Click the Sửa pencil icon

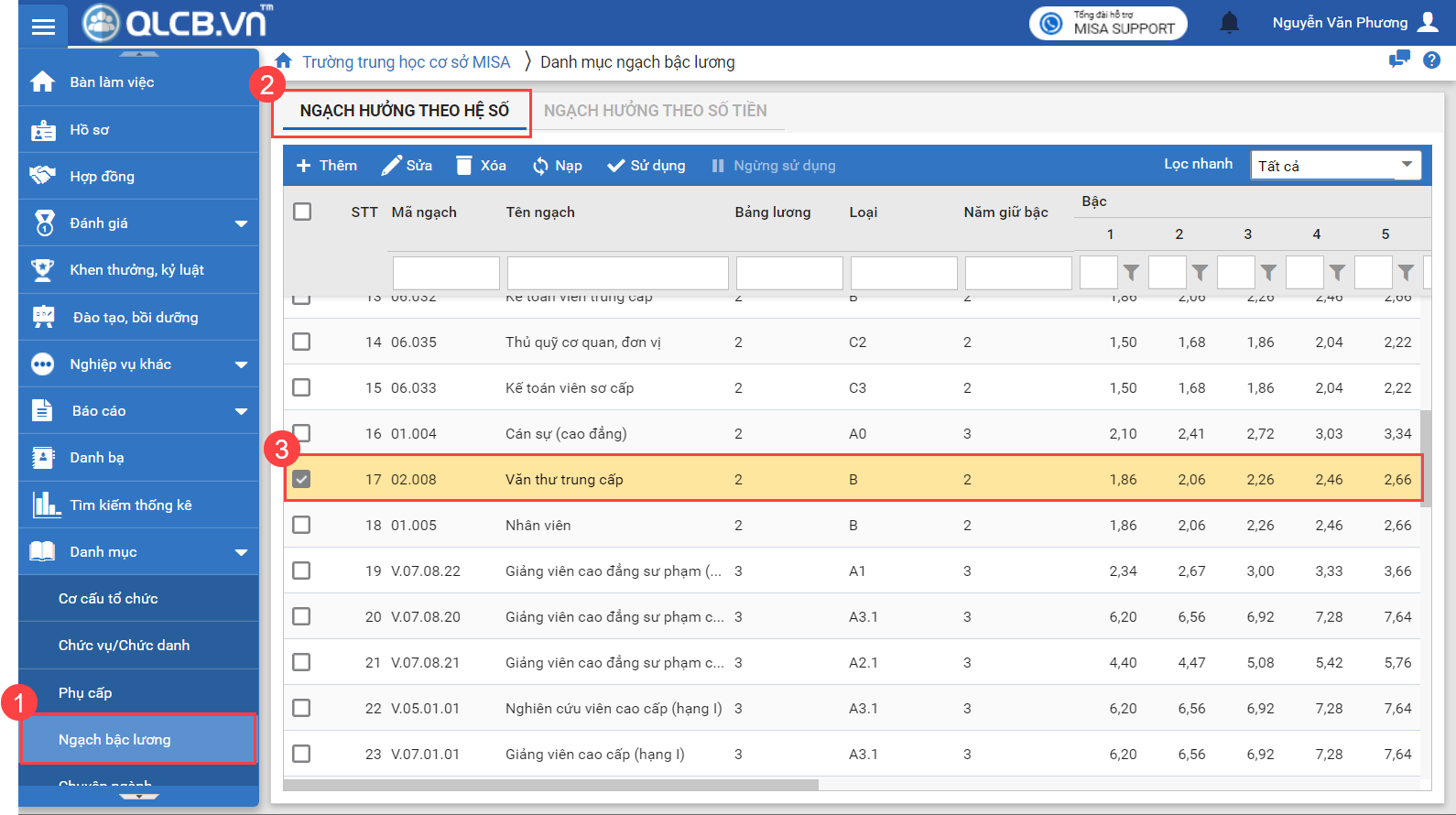coord(392,166)
